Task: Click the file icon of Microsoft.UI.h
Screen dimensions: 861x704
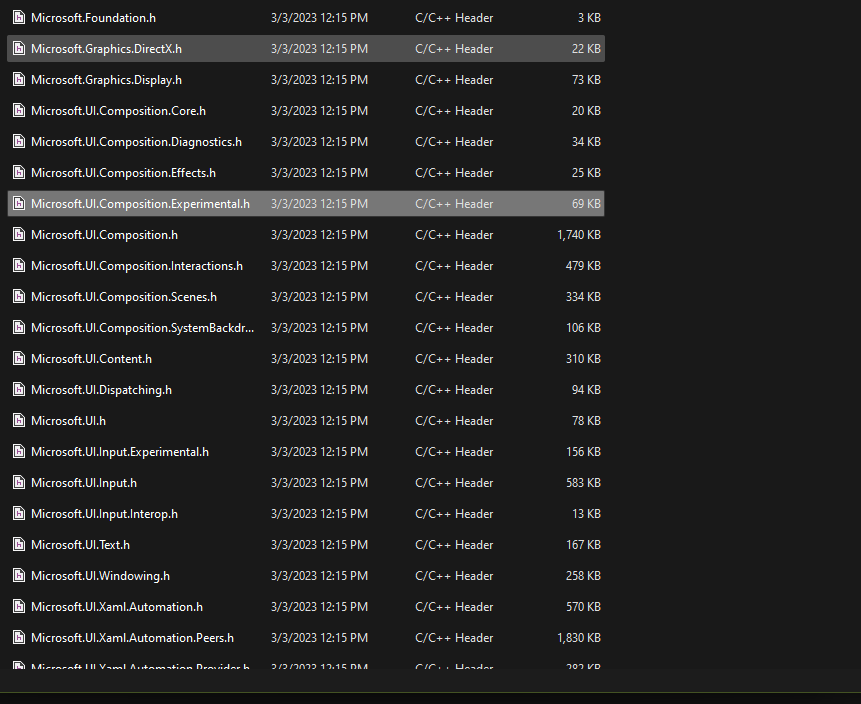Action: click(19, 421)
